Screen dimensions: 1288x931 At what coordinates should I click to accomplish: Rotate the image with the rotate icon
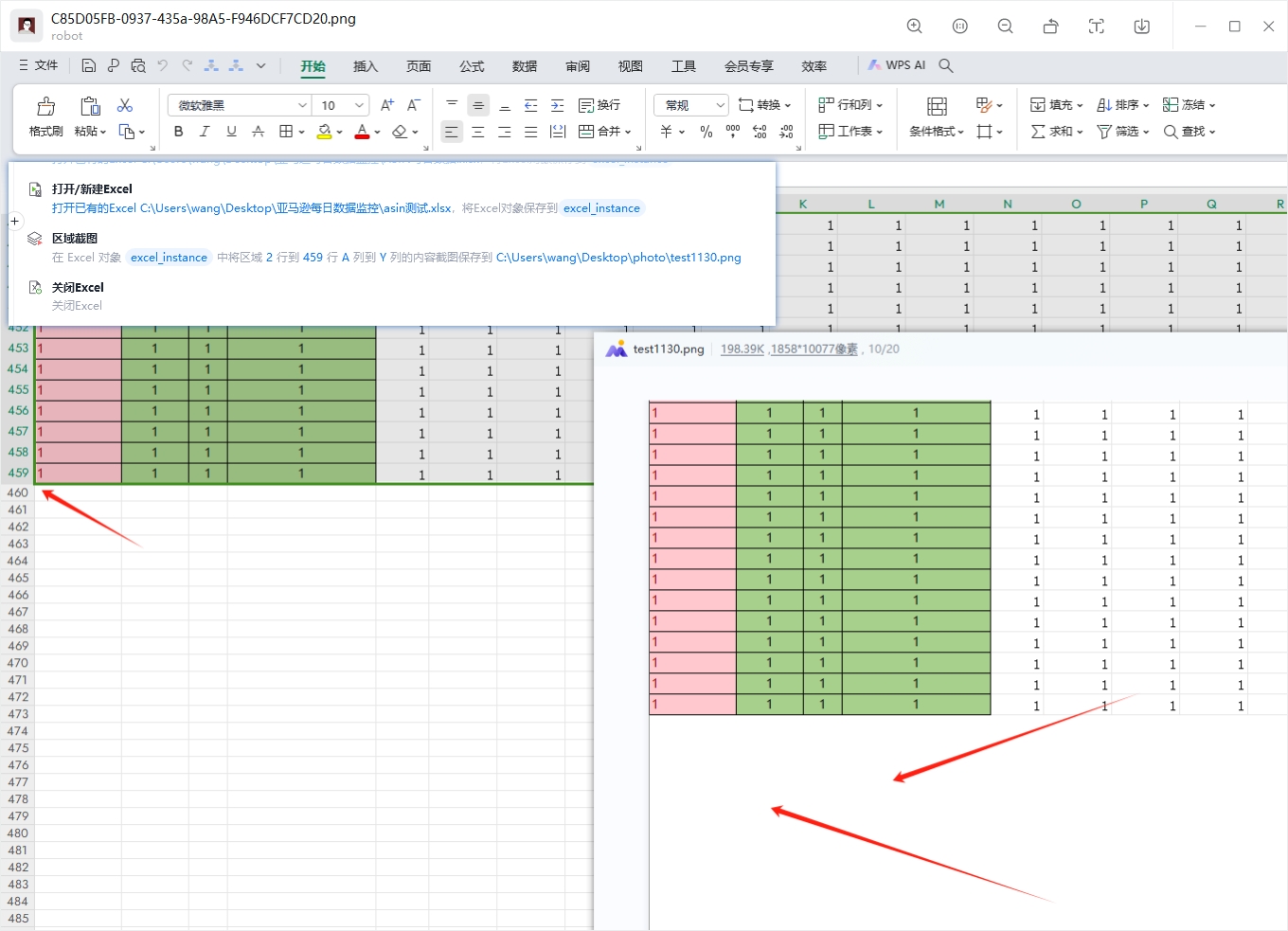pos(1050,27)
